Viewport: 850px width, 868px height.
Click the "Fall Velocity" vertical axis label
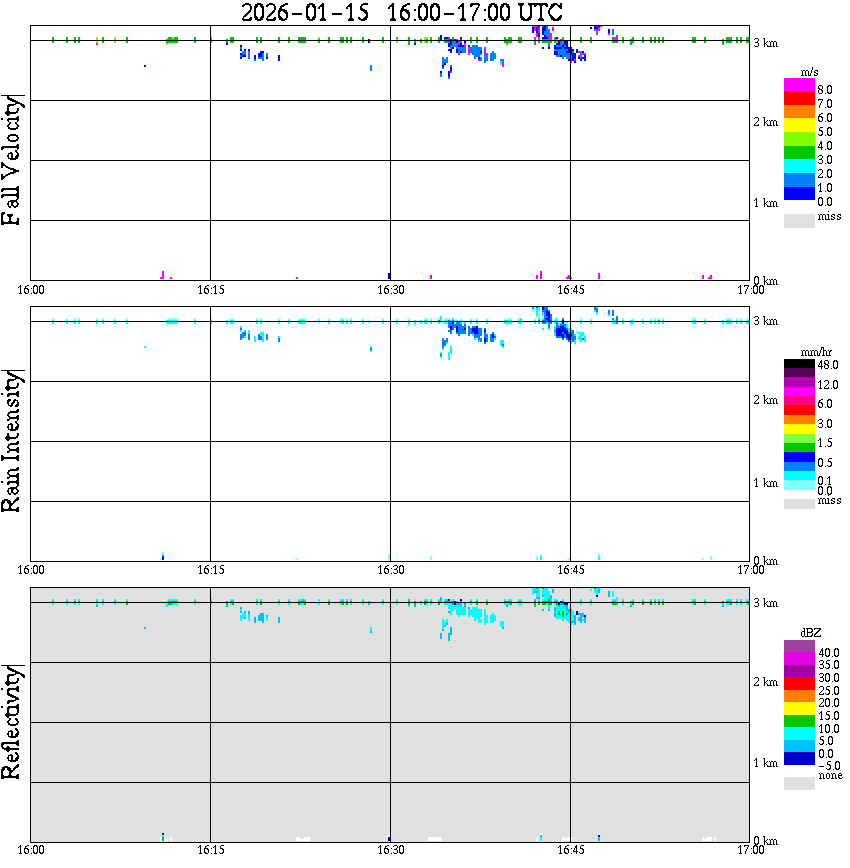tap(11, 160)
